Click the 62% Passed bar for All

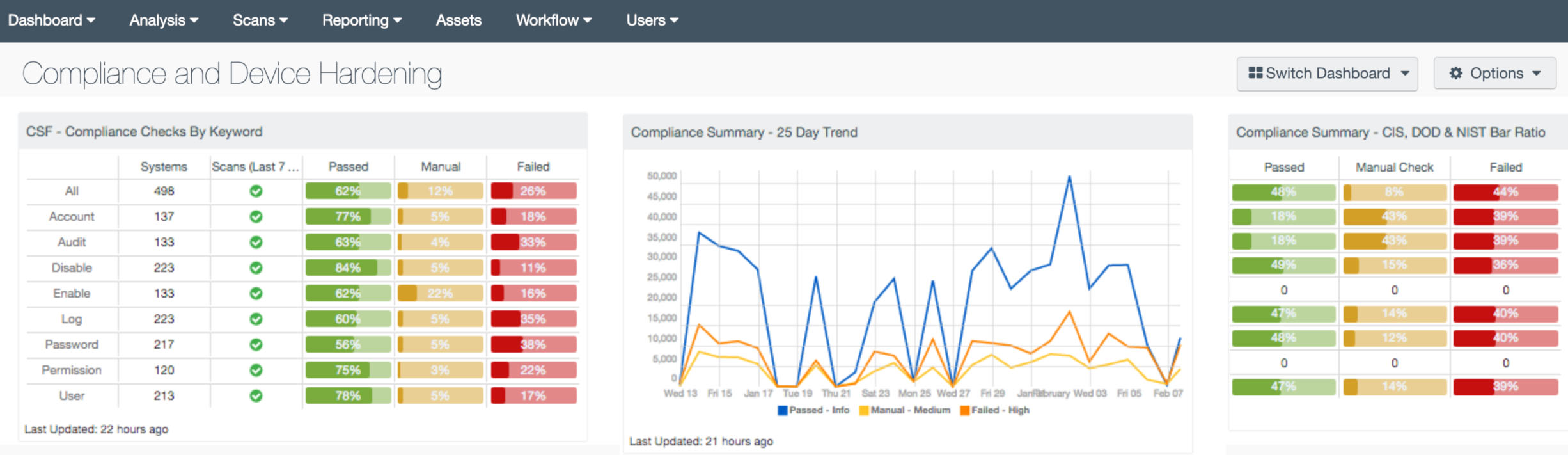[x=348, y=191]
